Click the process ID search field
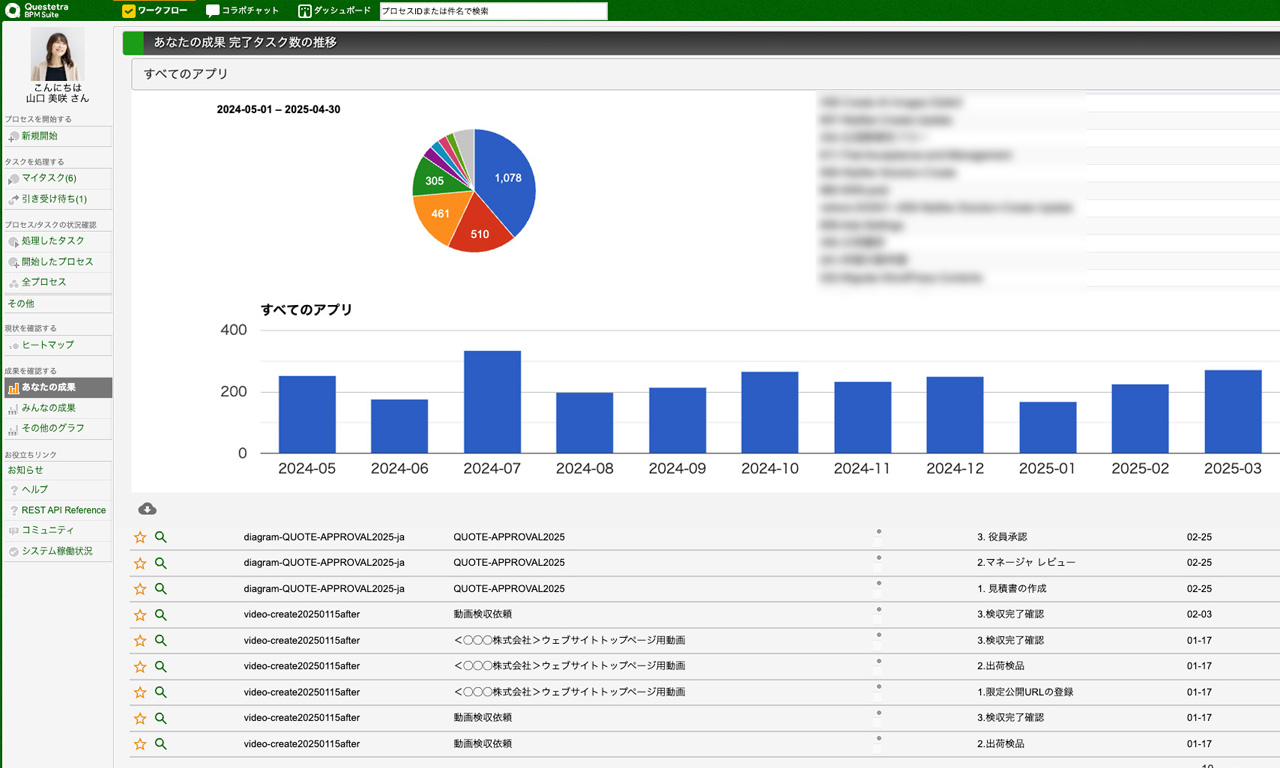This screenshot has height=768, width=1280. tap(493, 11)
